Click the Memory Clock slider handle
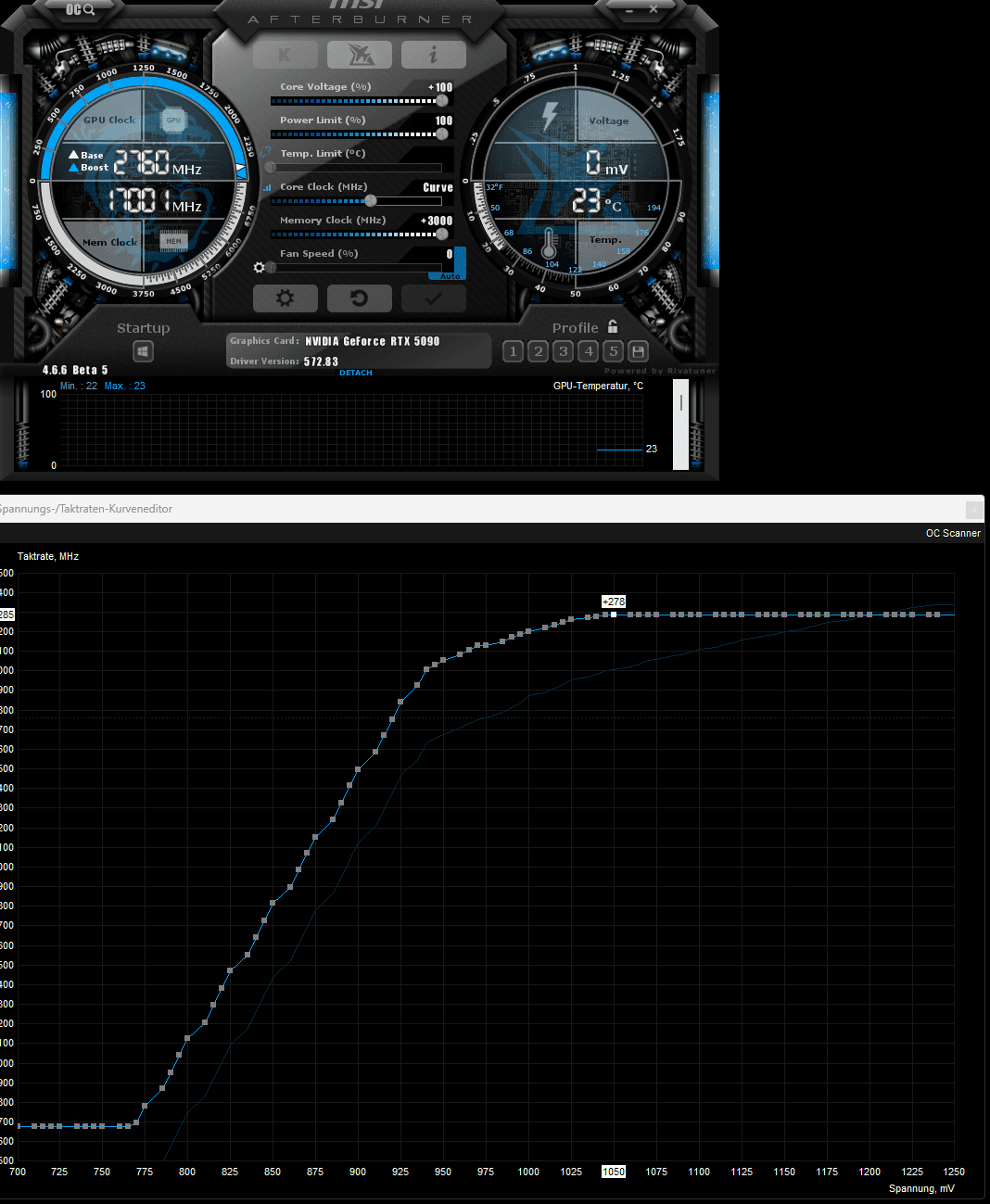The height and width of the screenshot is (1204, 990). click(x=442, y=234)
